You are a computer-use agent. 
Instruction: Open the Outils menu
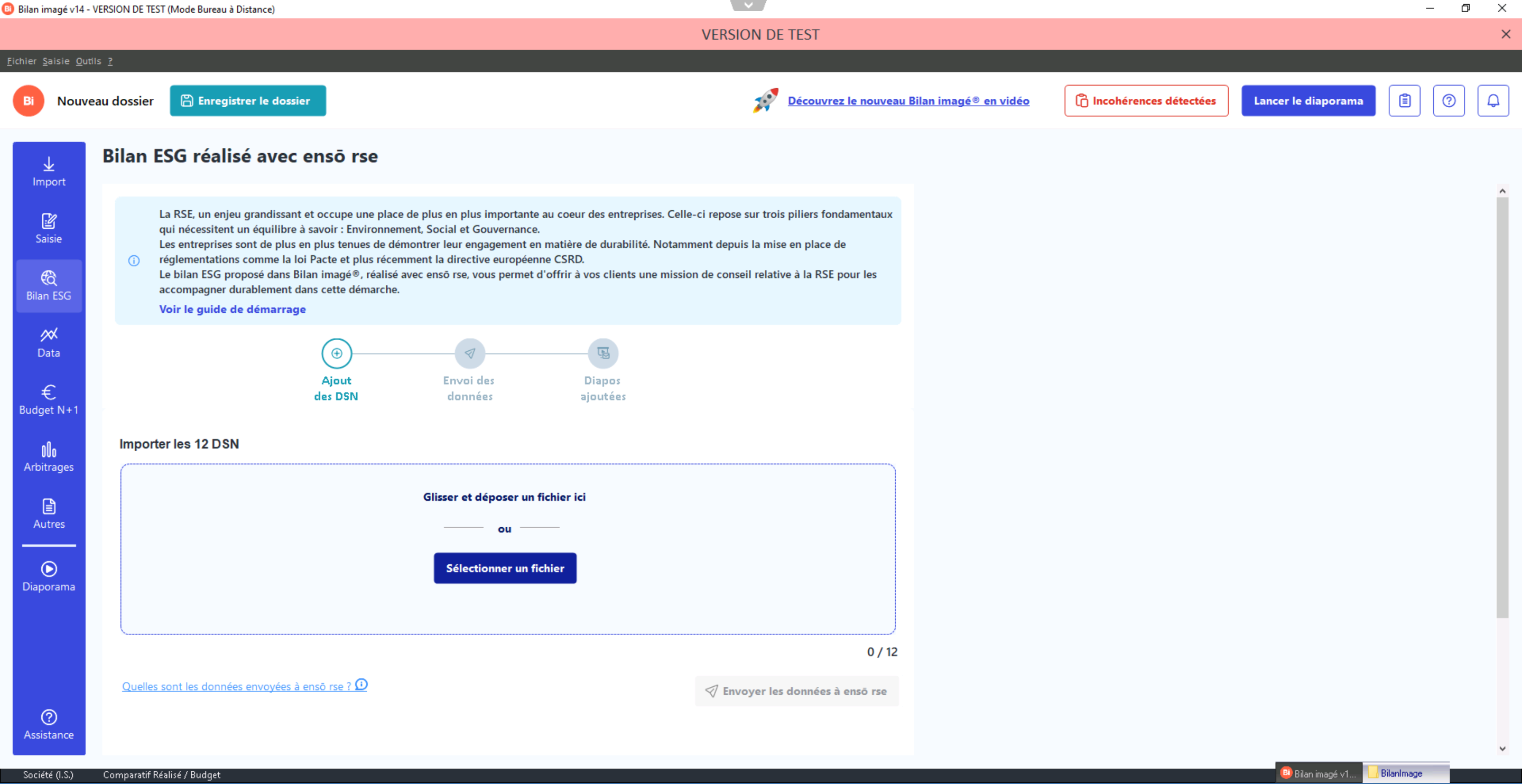(89, 61)
